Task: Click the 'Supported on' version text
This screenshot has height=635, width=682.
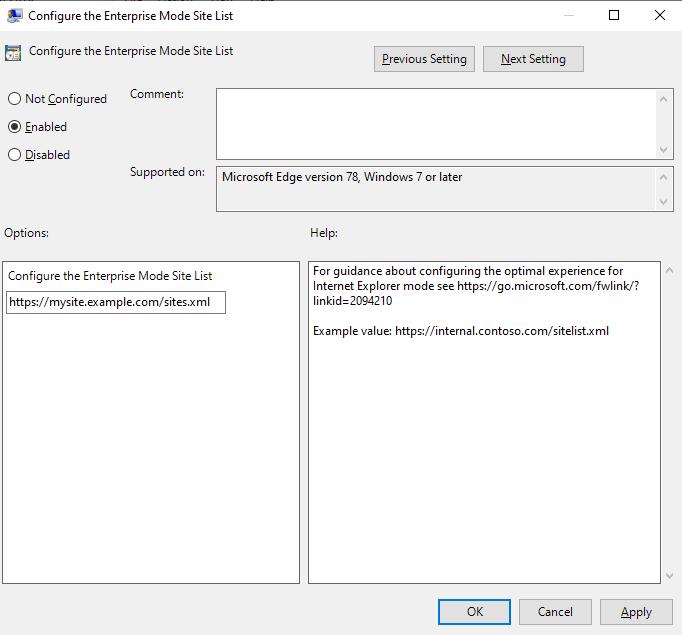Action: coord(342,177)
